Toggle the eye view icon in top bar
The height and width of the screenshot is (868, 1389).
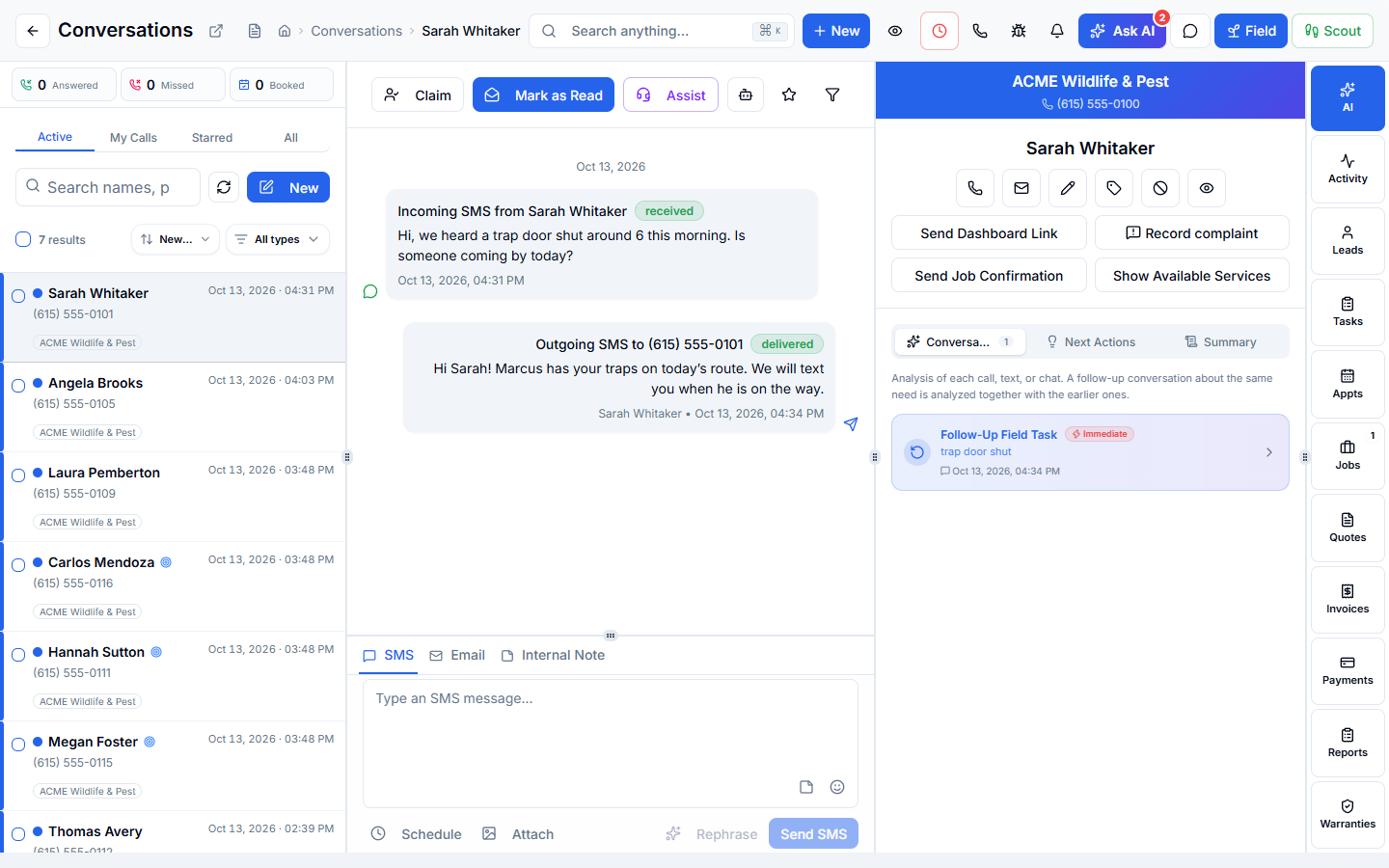895,31
